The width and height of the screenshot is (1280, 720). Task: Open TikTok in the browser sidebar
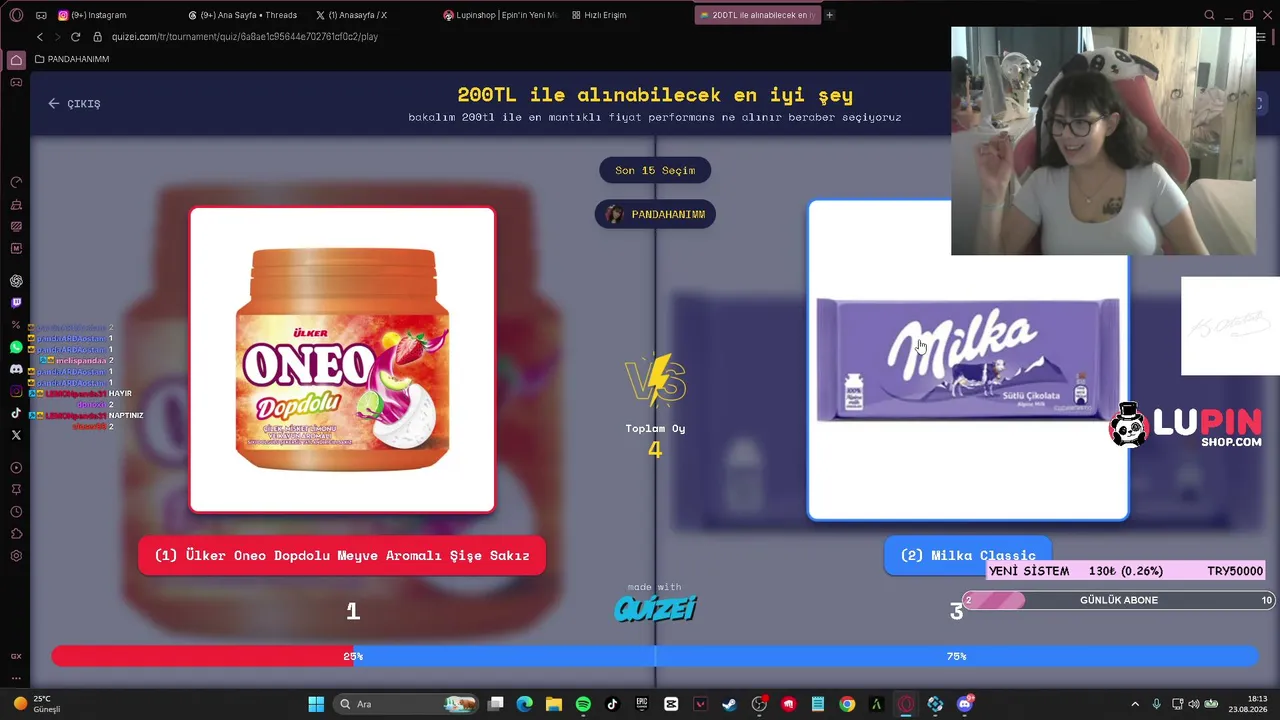point(16,413)
